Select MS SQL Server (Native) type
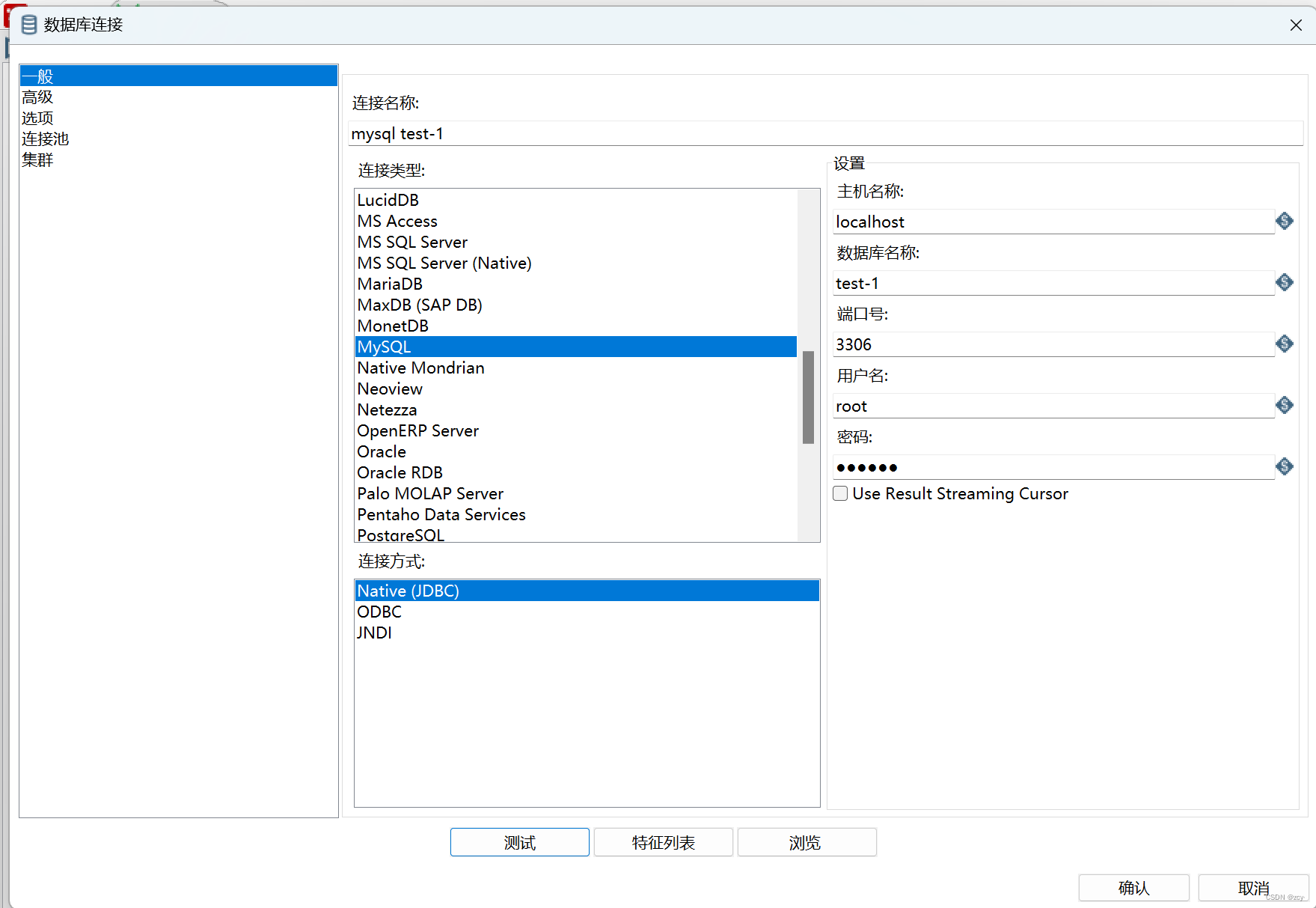 pos(576,263)
